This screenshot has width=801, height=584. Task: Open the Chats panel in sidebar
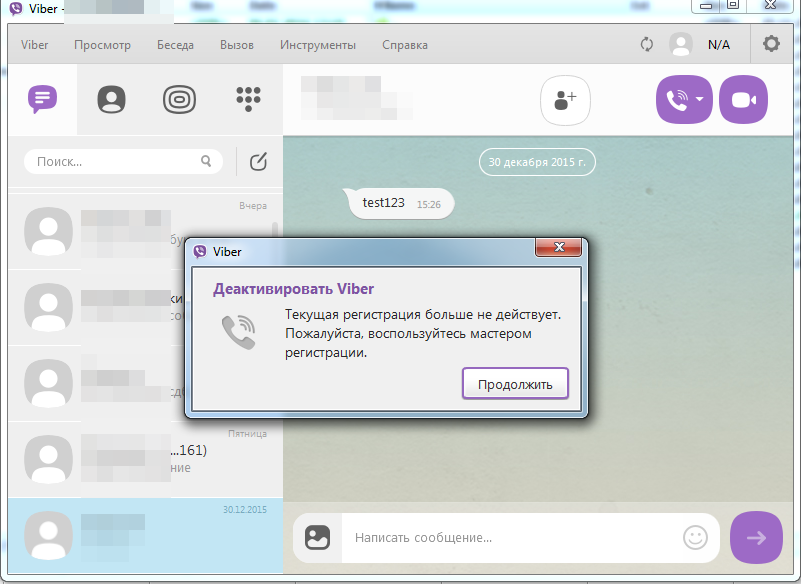pyautogui.click(x=42, y=100)
